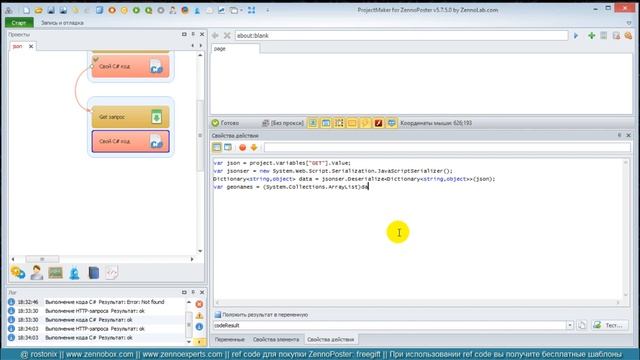Click the action properties search field
The height and width of the screenshot is (360, 640).
[447, 147]
